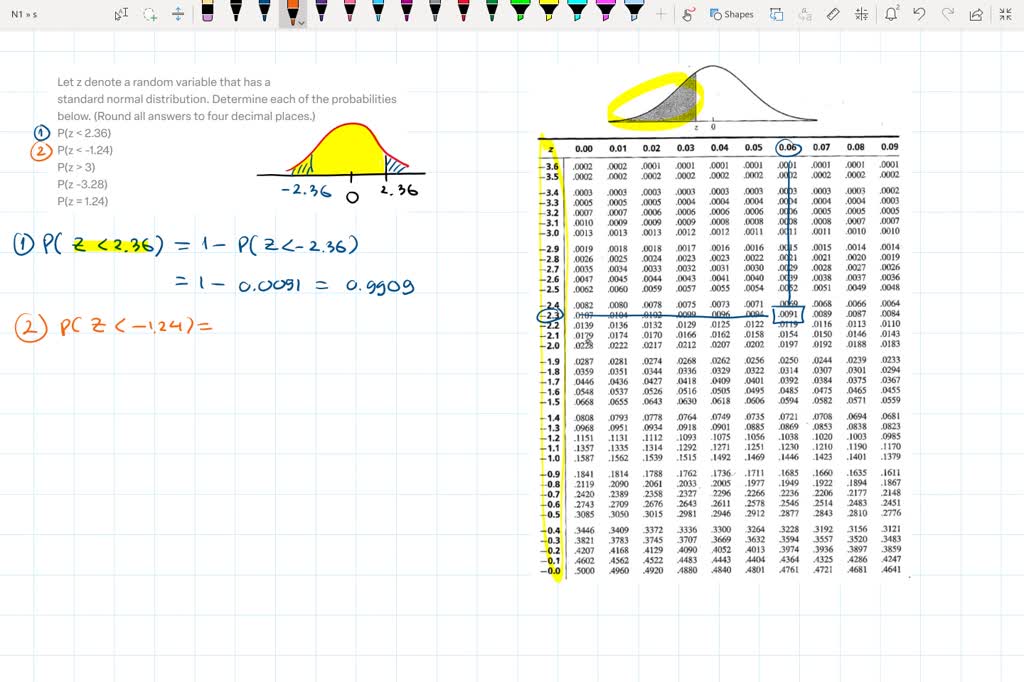Select the pointer selection tool
The width and height of the screenshot is (1024, 682).
(119, 14)
